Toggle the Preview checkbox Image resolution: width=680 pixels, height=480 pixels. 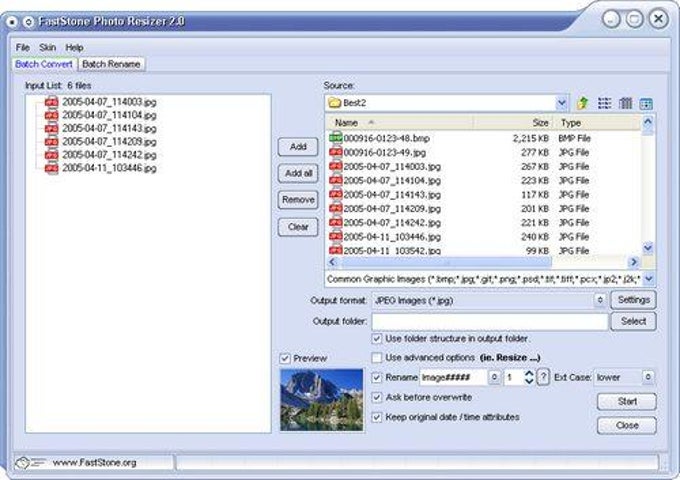(x=286, y=358)
